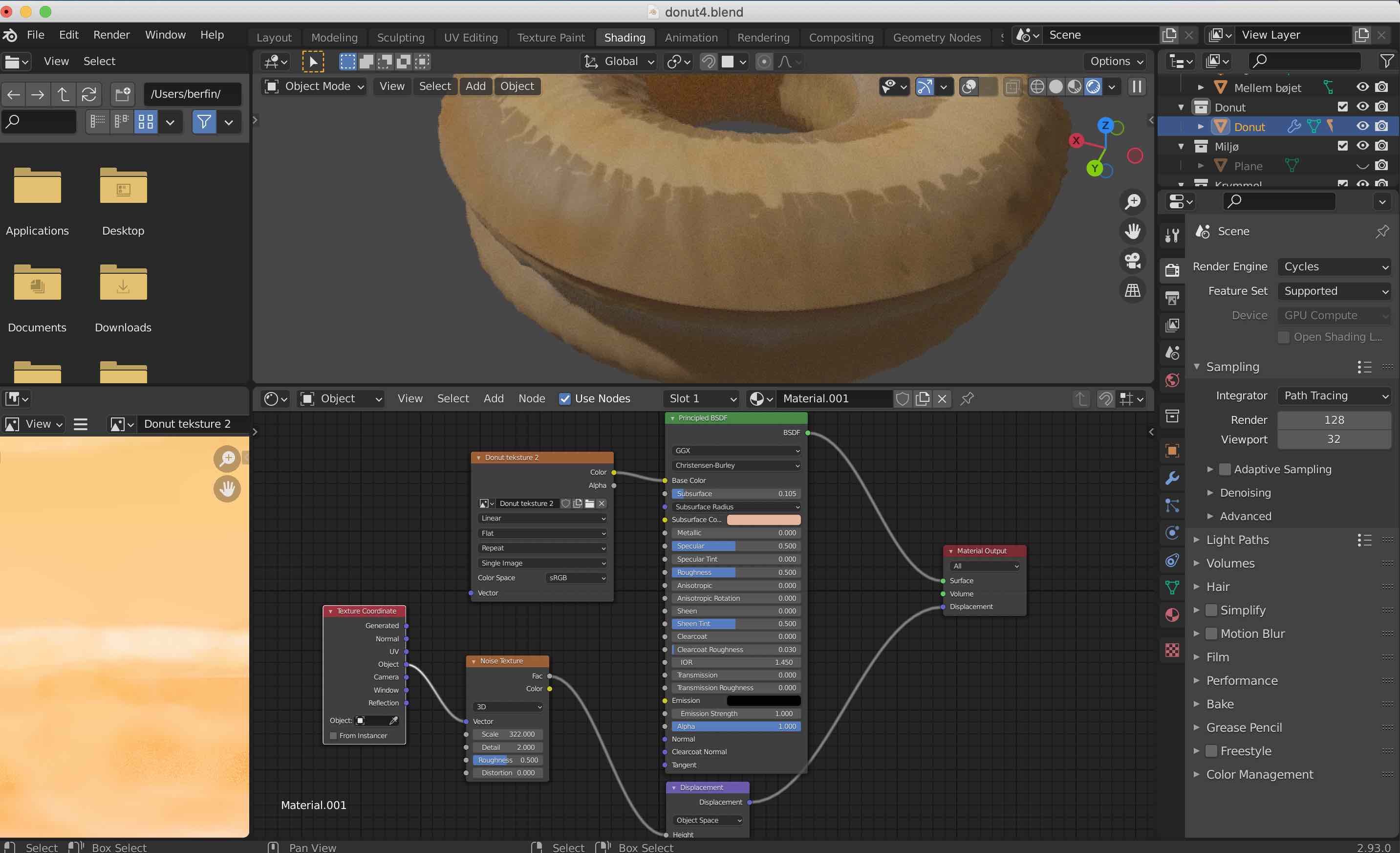Open Slot 1 material slot dropdown
This screenshot has width=1400, height=853.
pyautogui.click(x=701, y=398)
